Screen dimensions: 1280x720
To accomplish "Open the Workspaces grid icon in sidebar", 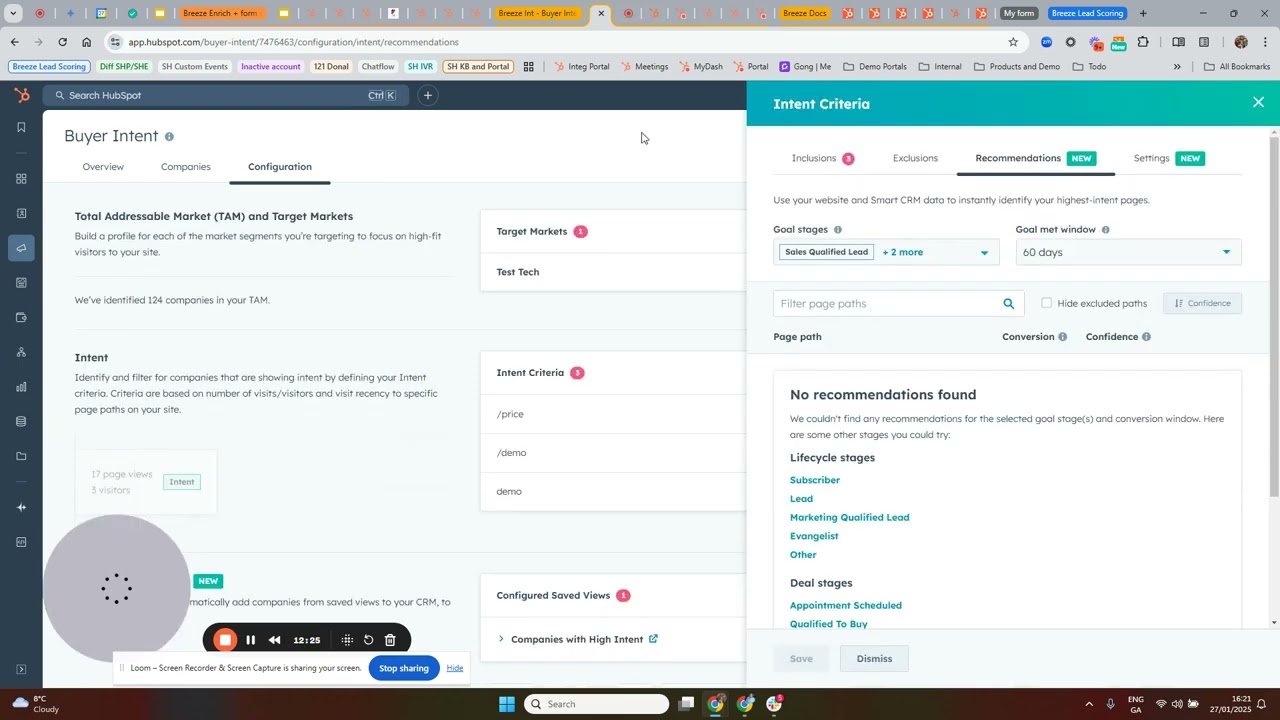I will pyautogui.click(x=21, y=179).
